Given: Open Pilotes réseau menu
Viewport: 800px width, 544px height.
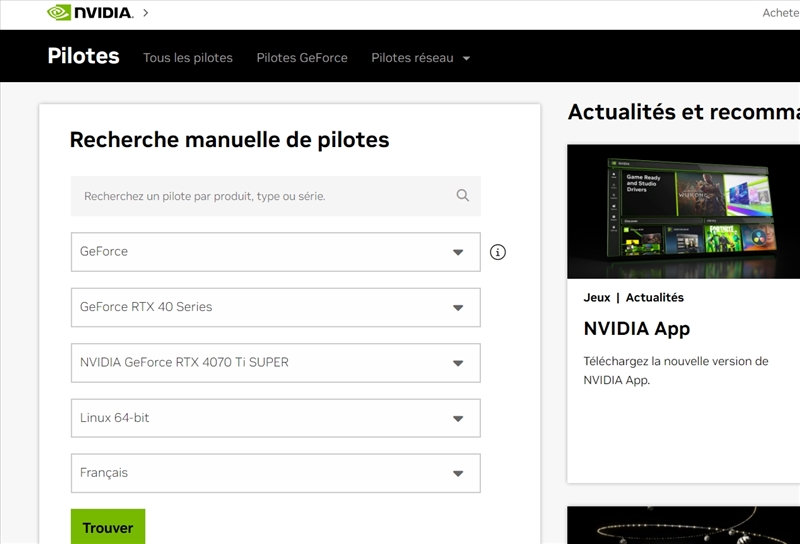Looking at the screenshot, I should pyautogui.click(x=412, y=58).
